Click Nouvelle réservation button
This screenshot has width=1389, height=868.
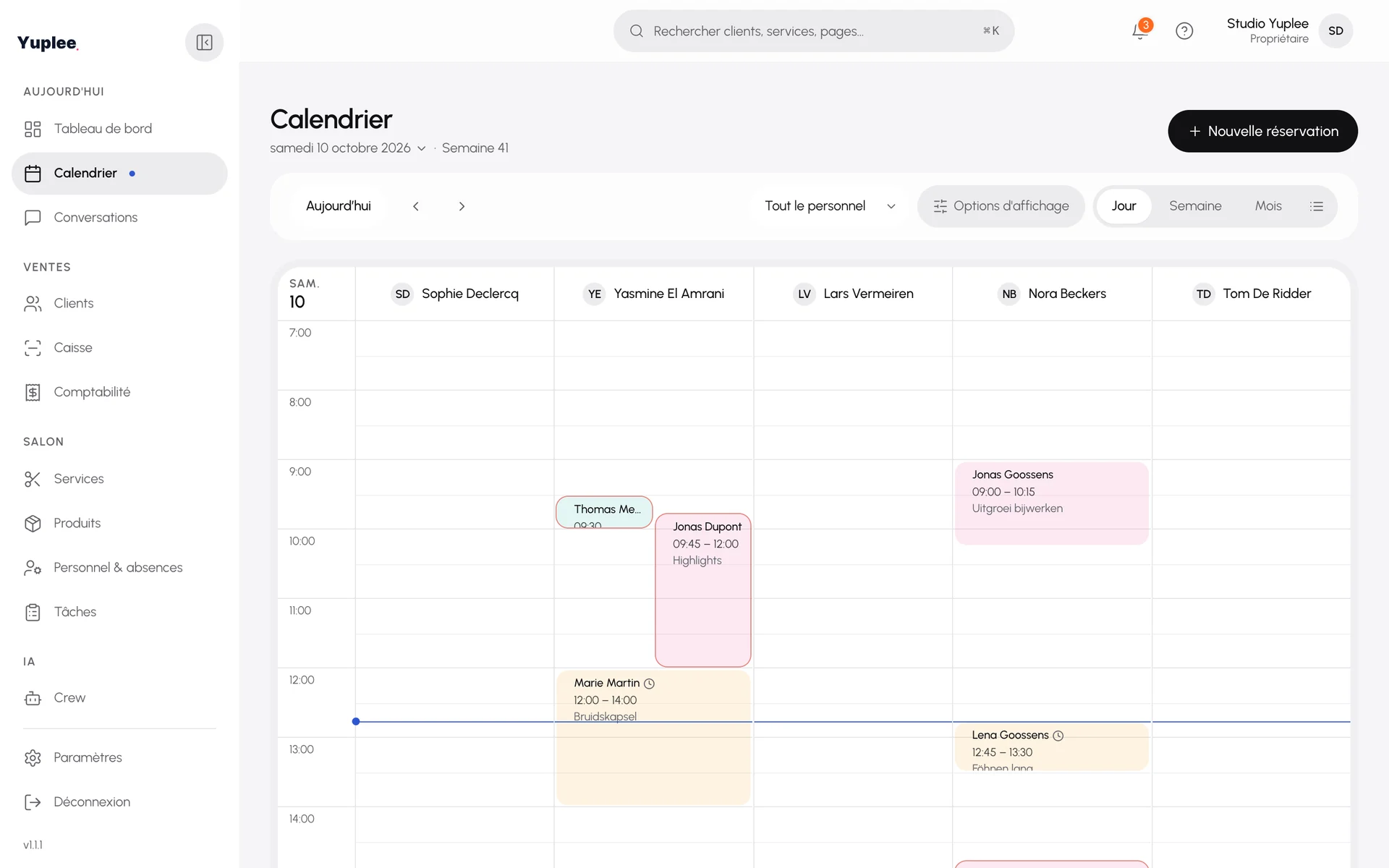click(x=1262, y=131)
